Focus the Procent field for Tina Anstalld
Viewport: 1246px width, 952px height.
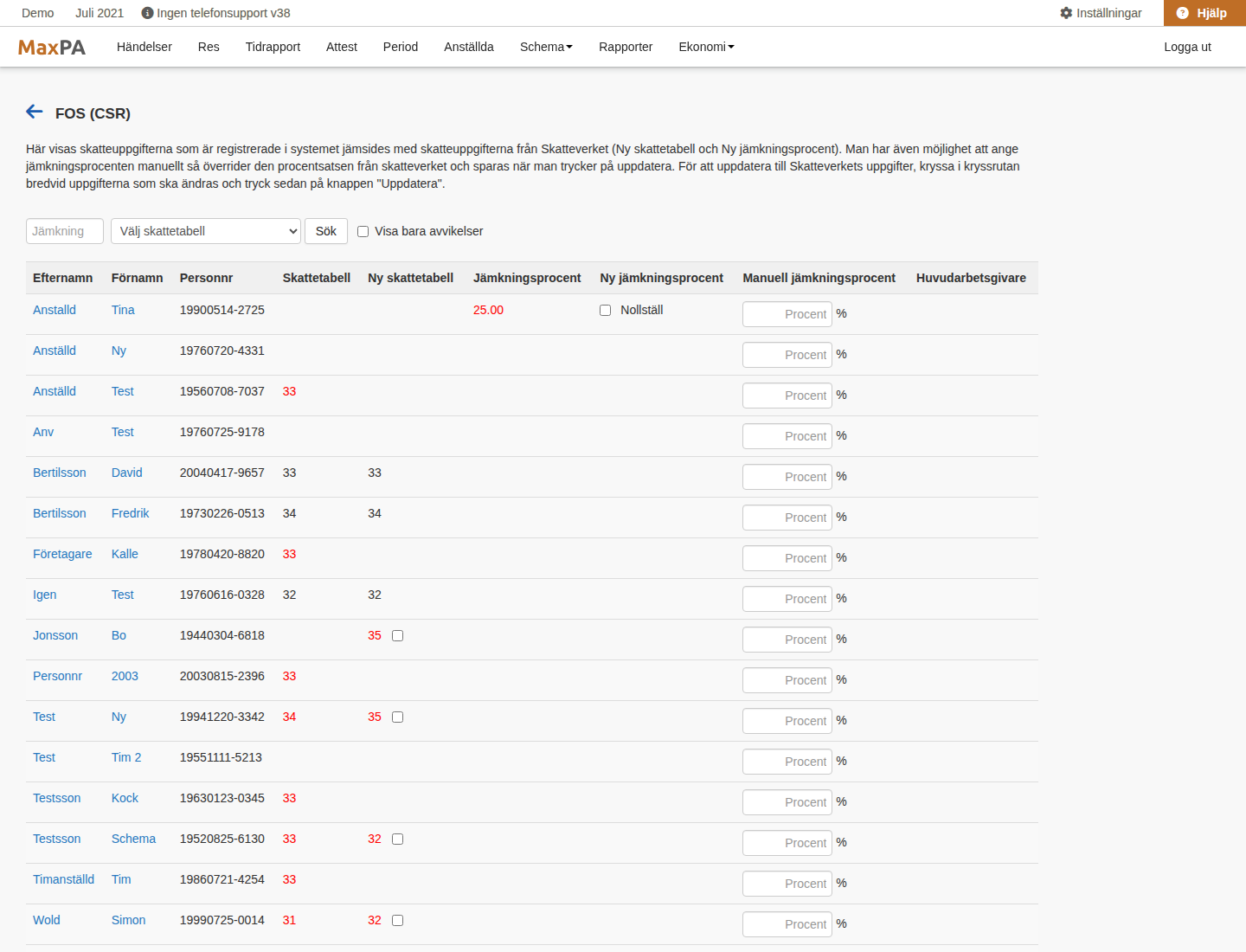(787, 314)
